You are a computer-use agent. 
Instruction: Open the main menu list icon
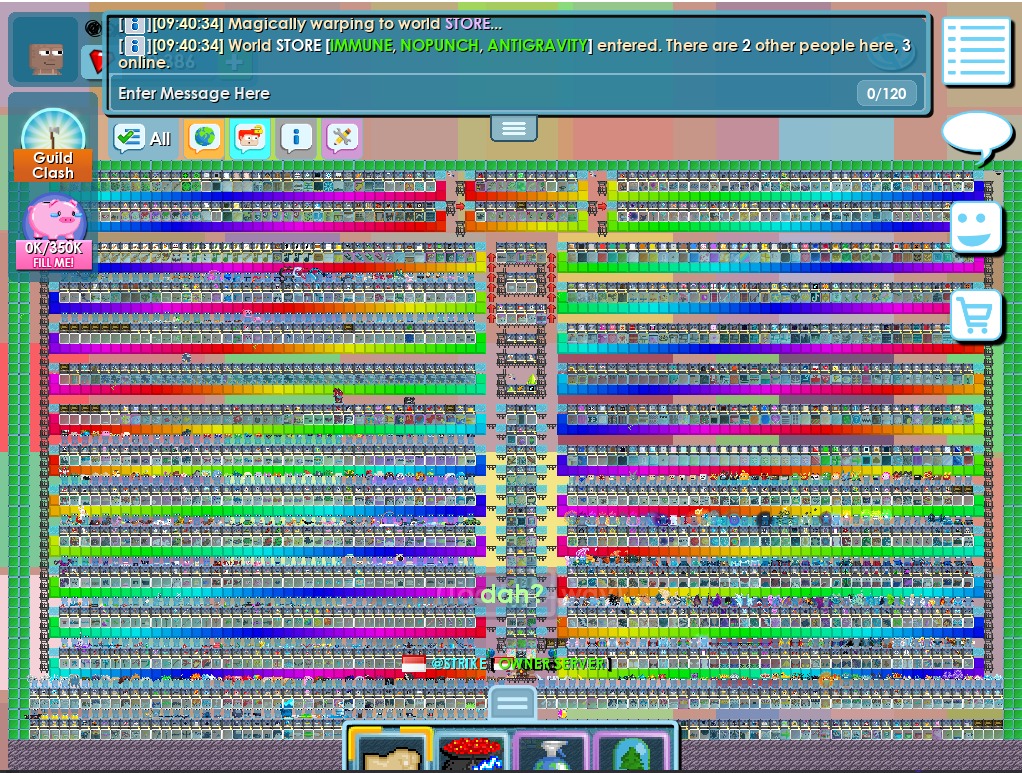[x=976, y=51]
